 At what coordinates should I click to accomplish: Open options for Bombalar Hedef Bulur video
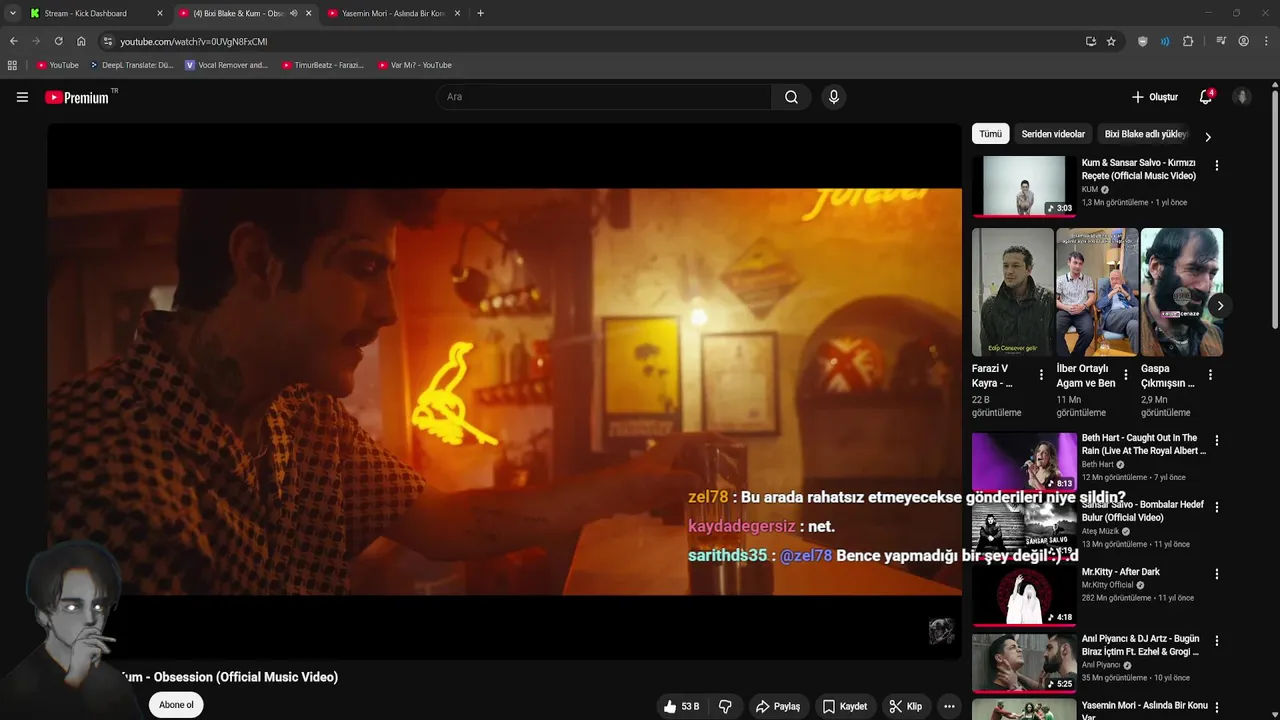coord(1217,507)
